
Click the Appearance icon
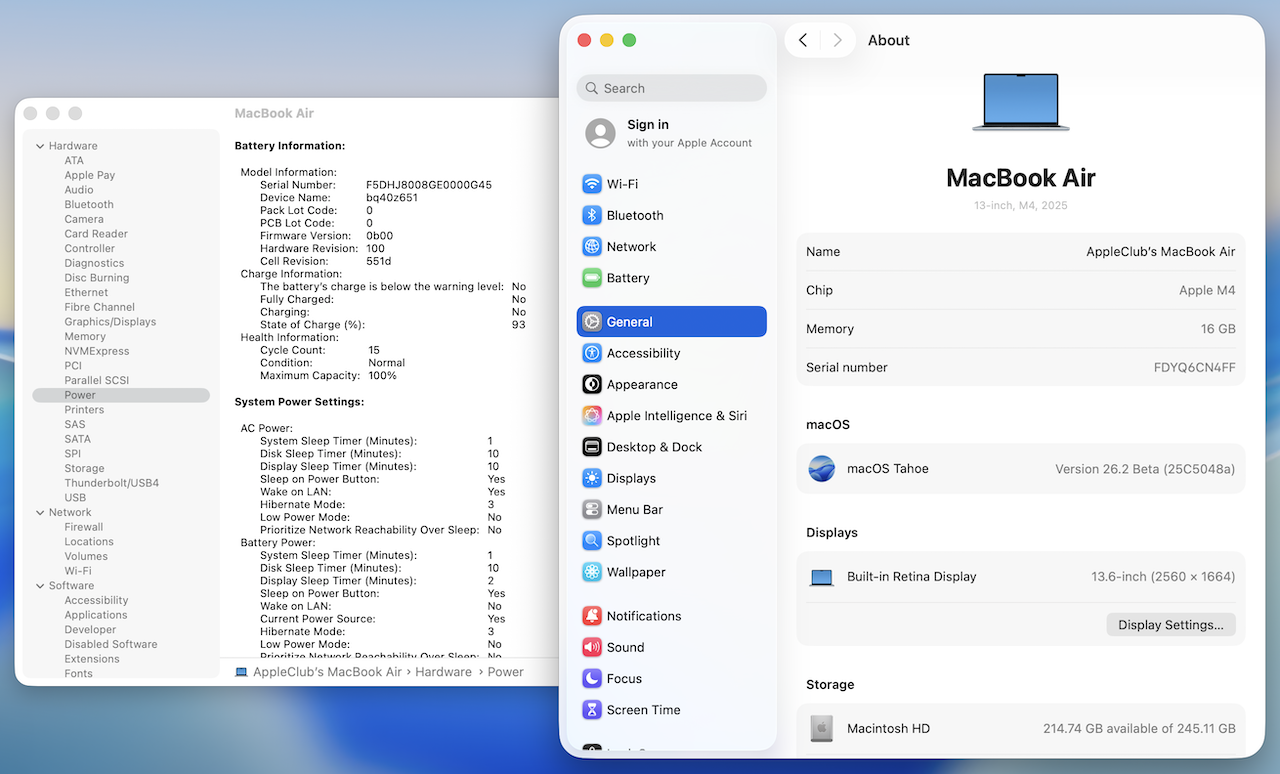click(592, 385)
